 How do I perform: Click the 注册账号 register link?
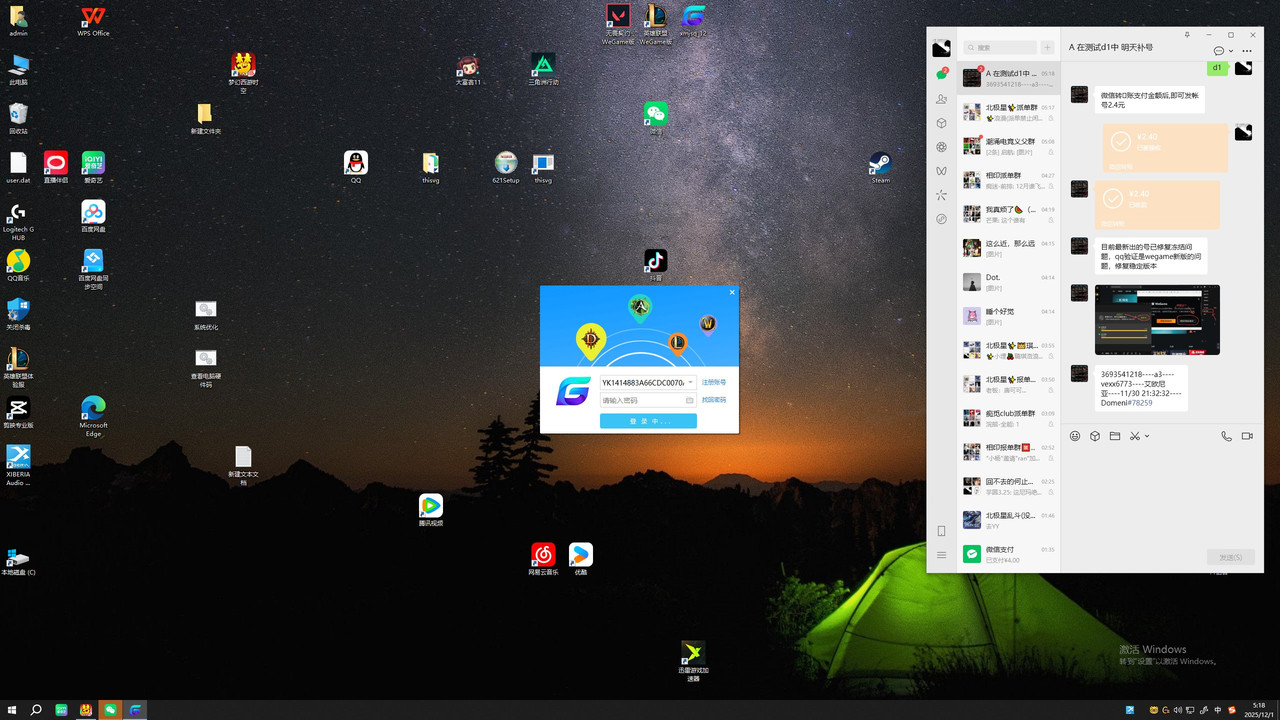pyautogui.click(x=714, y=382)
